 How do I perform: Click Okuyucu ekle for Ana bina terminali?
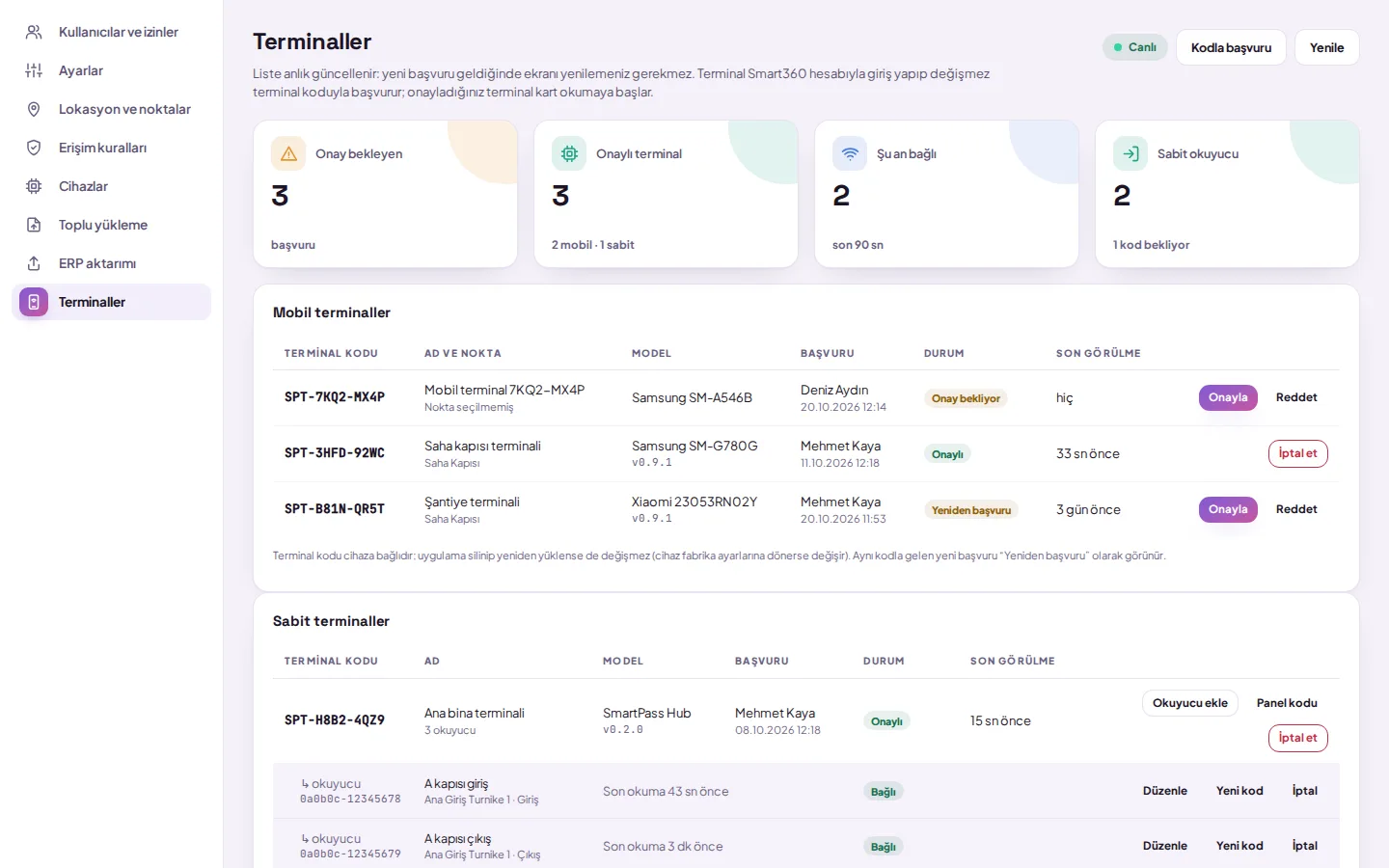[1190, 703]
